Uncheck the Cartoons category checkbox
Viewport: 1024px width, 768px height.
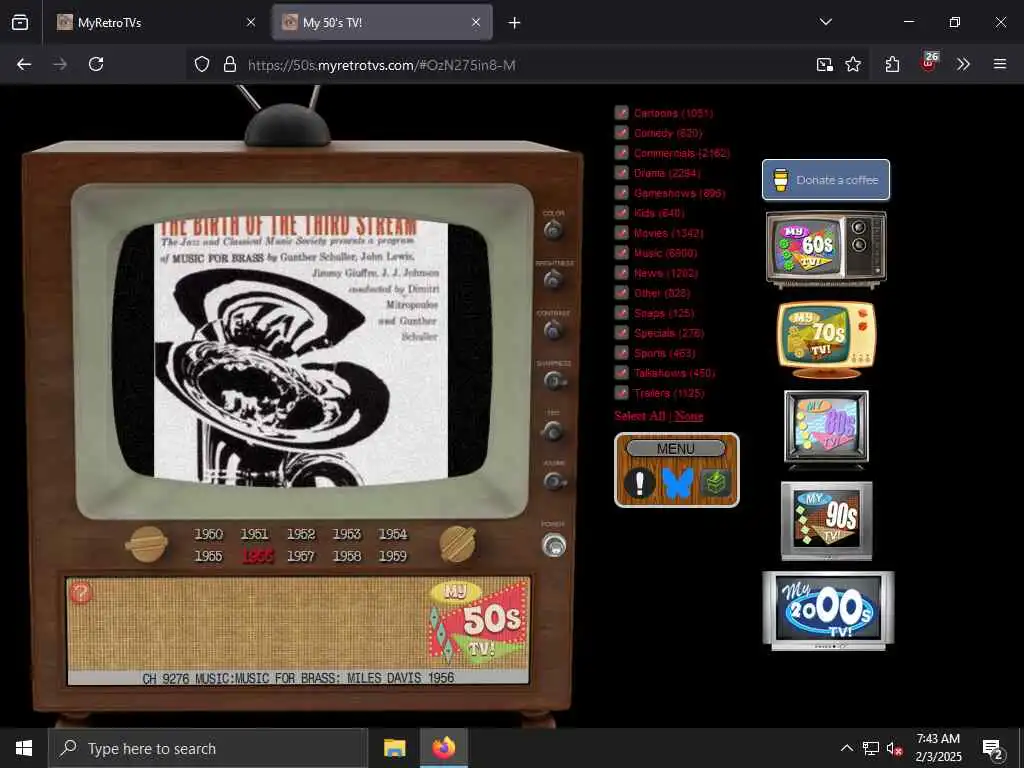(x=621, y=113)
